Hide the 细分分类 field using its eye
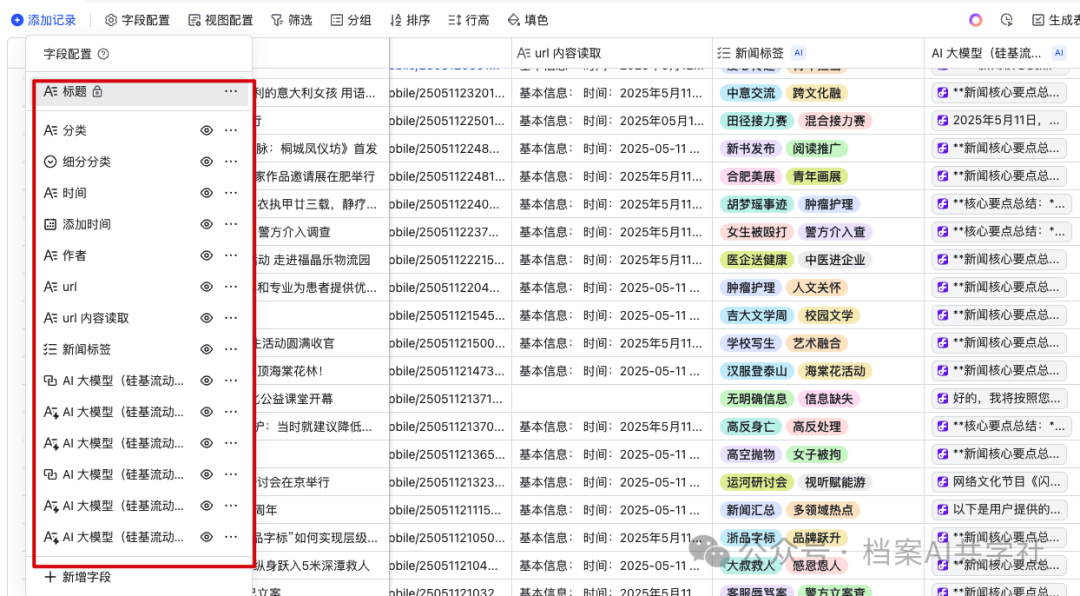The height and width of the screenshot is (596, 1080). [206, 161]
